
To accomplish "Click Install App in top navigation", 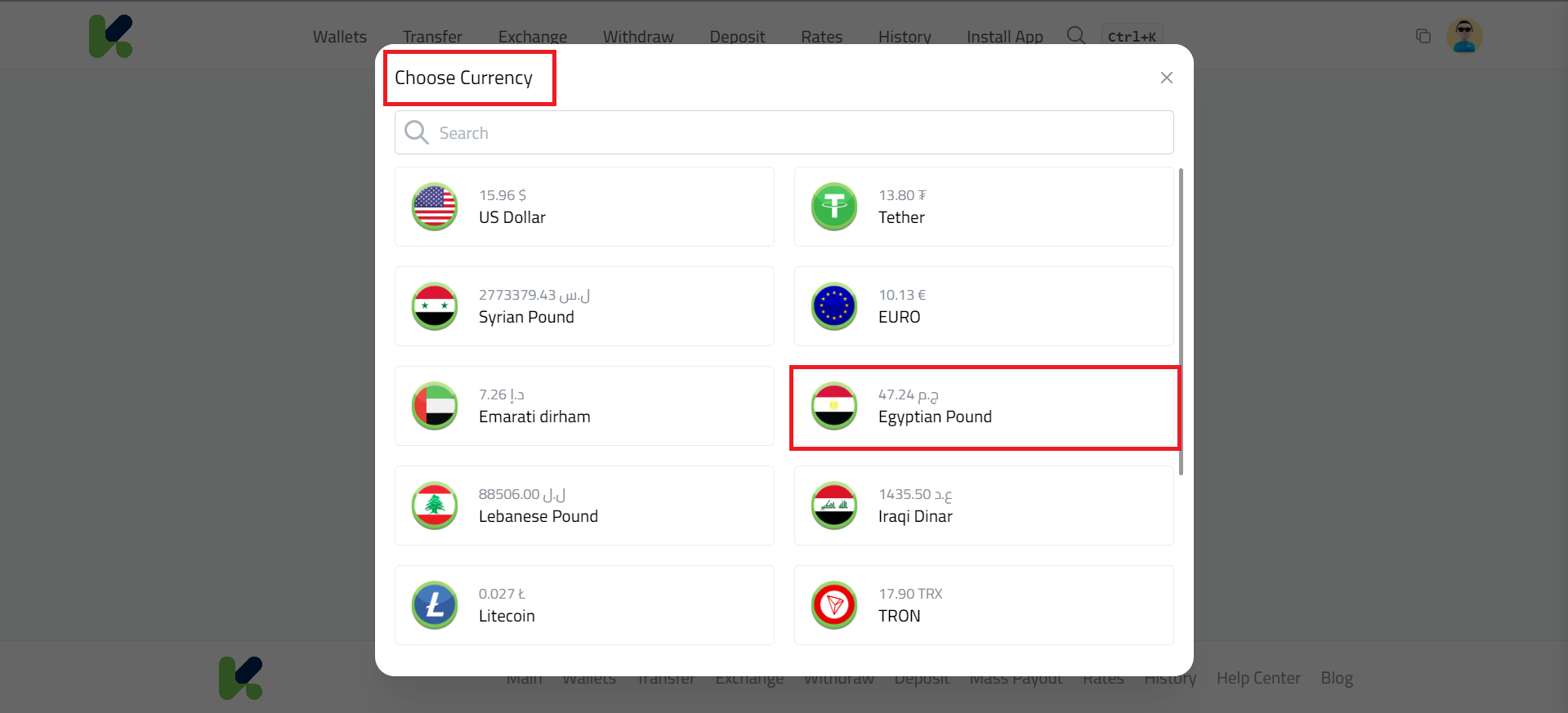I will point(1005,37).
